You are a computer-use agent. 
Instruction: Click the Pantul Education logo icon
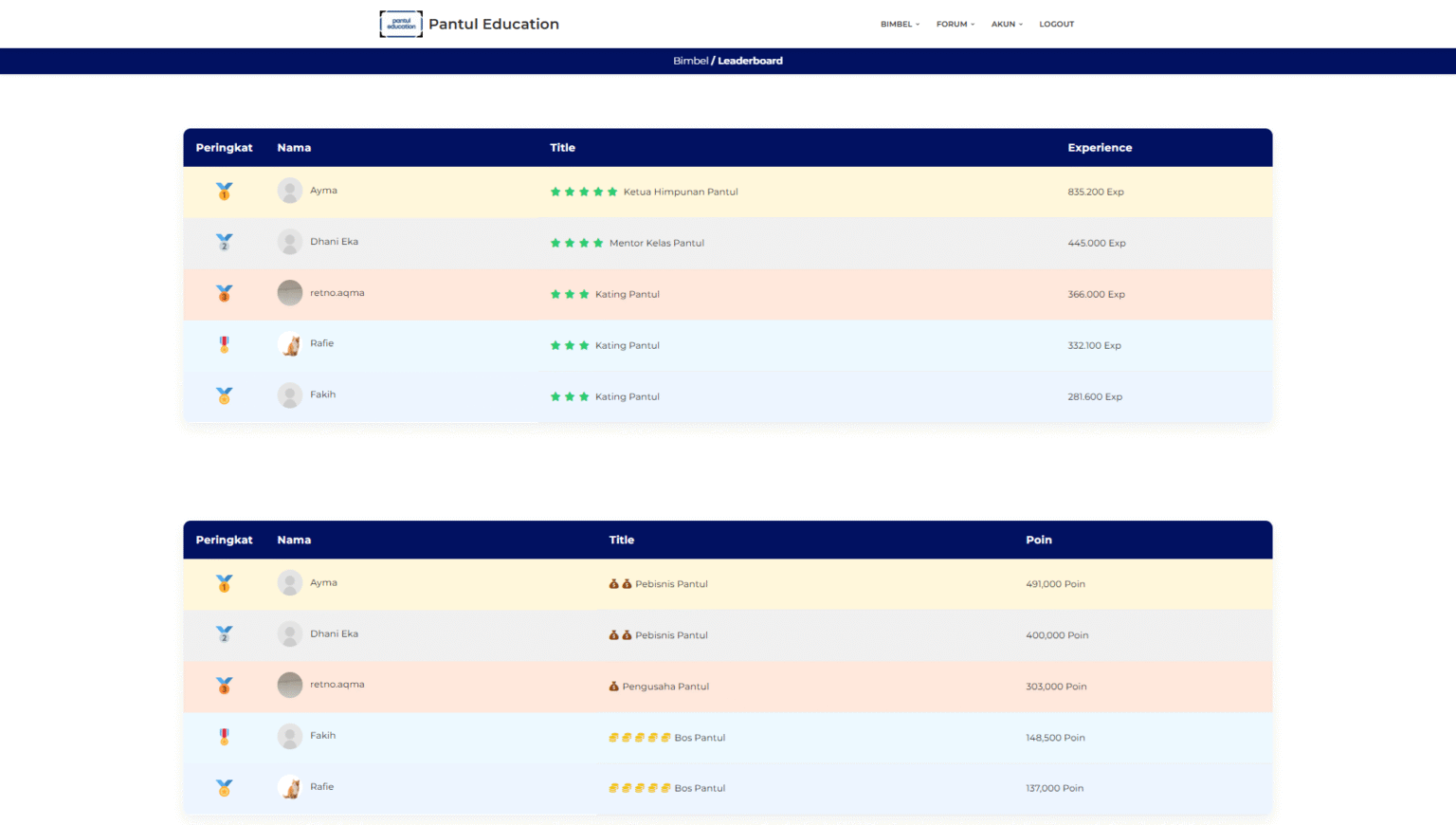[401, 24]
